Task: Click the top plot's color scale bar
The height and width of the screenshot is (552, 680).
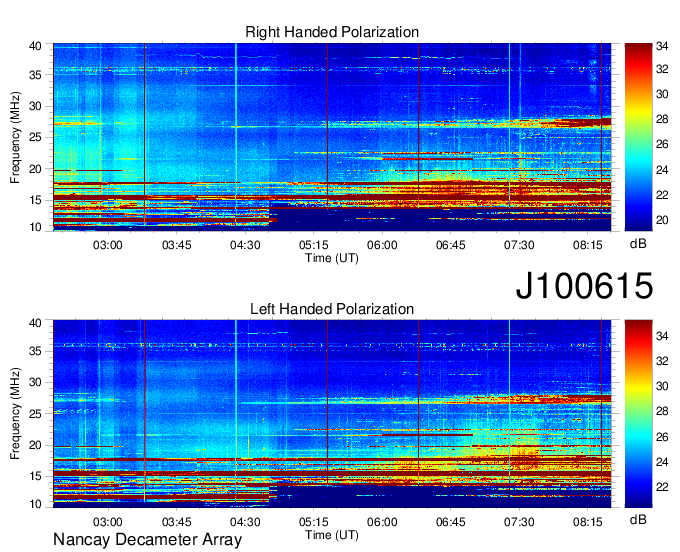Action: click(638, 137)
